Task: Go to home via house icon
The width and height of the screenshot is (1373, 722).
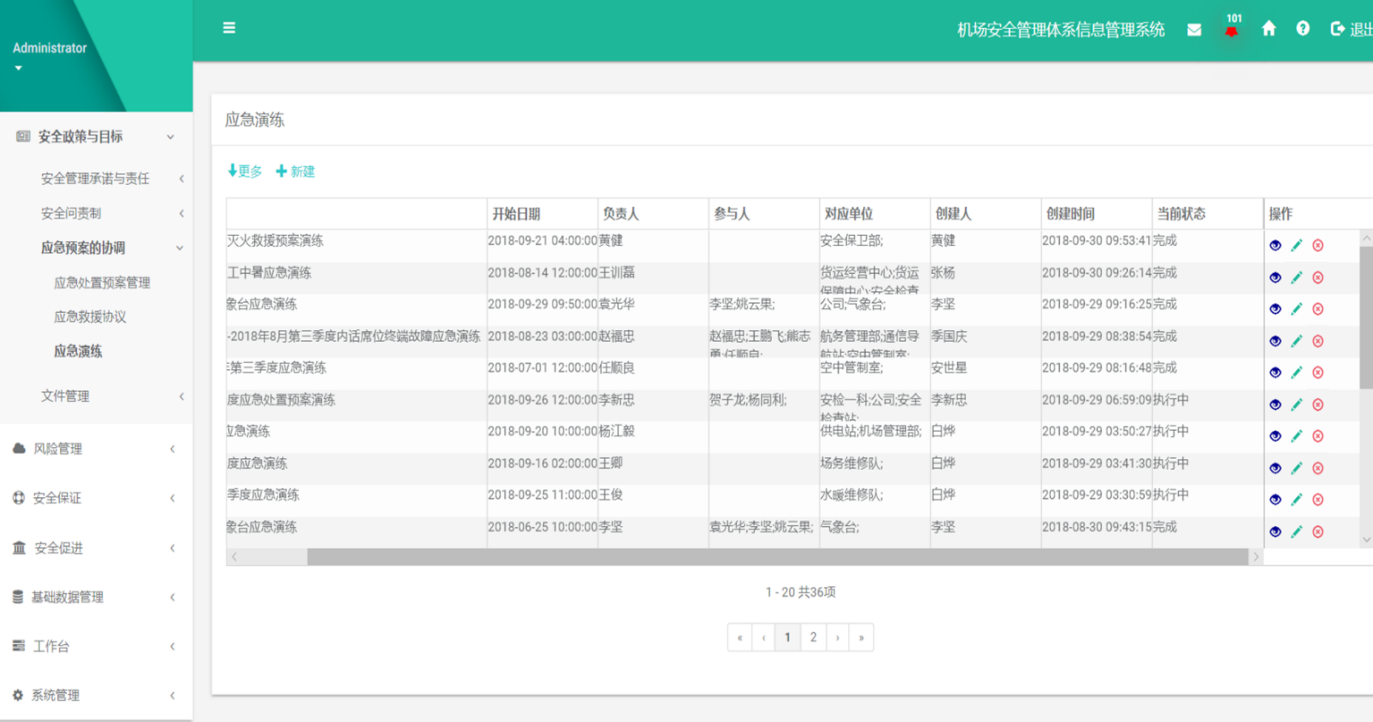Action: click(1269, 29)
